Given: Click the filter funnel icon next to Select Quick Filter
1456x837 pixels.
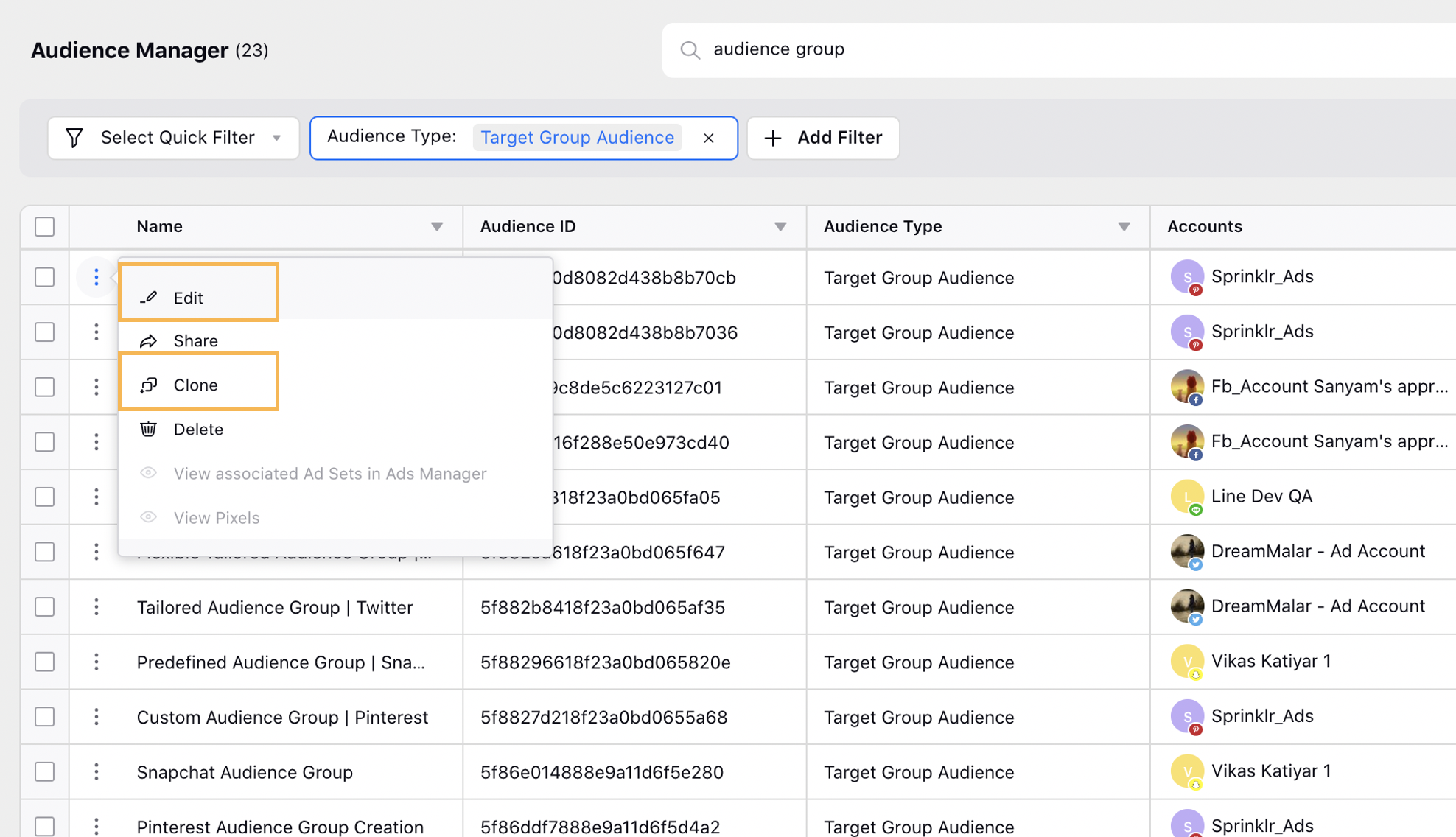Looking at the screenshot, I should click(x=75, y=137).
